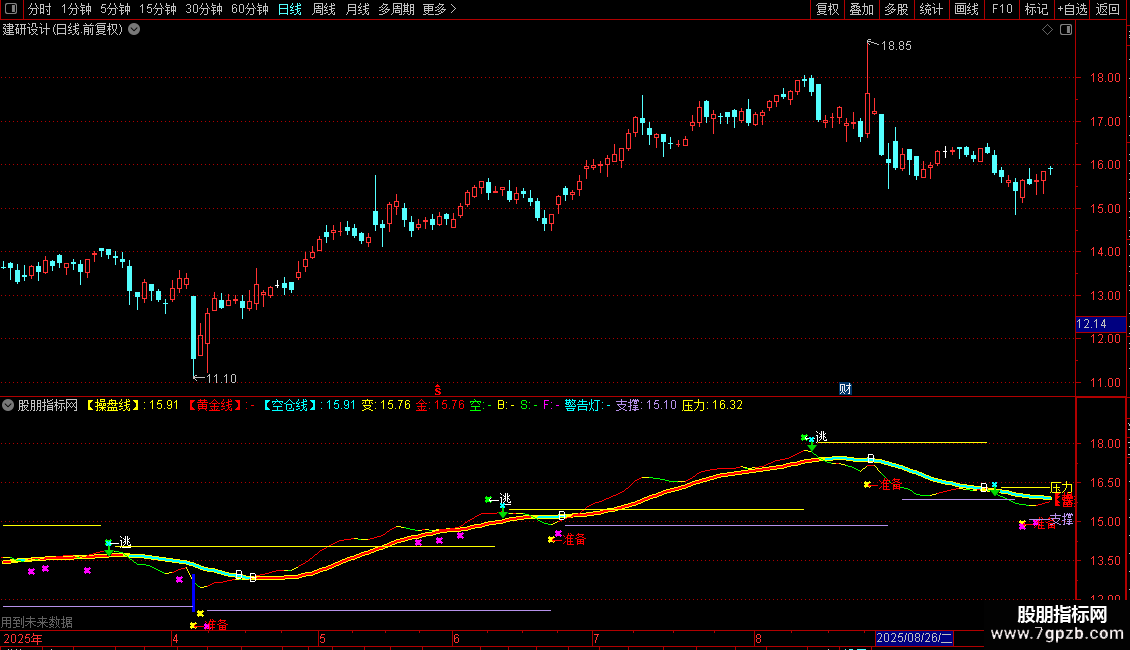Click the yellow 压力 label on the indicator chart

point(1062,488)
